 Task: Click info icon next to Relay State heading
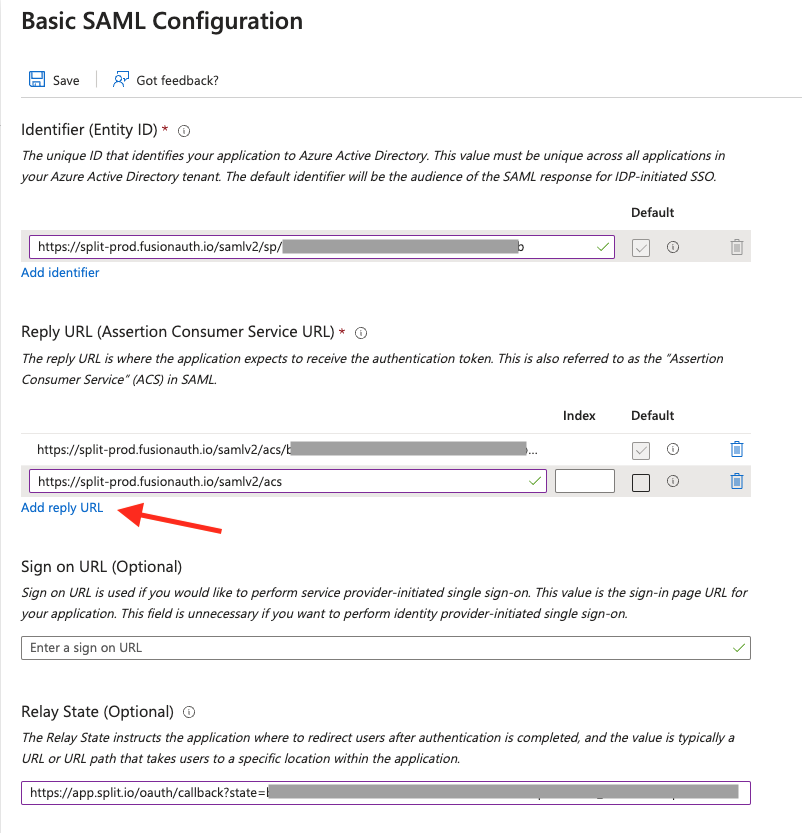tap(189, 713)
